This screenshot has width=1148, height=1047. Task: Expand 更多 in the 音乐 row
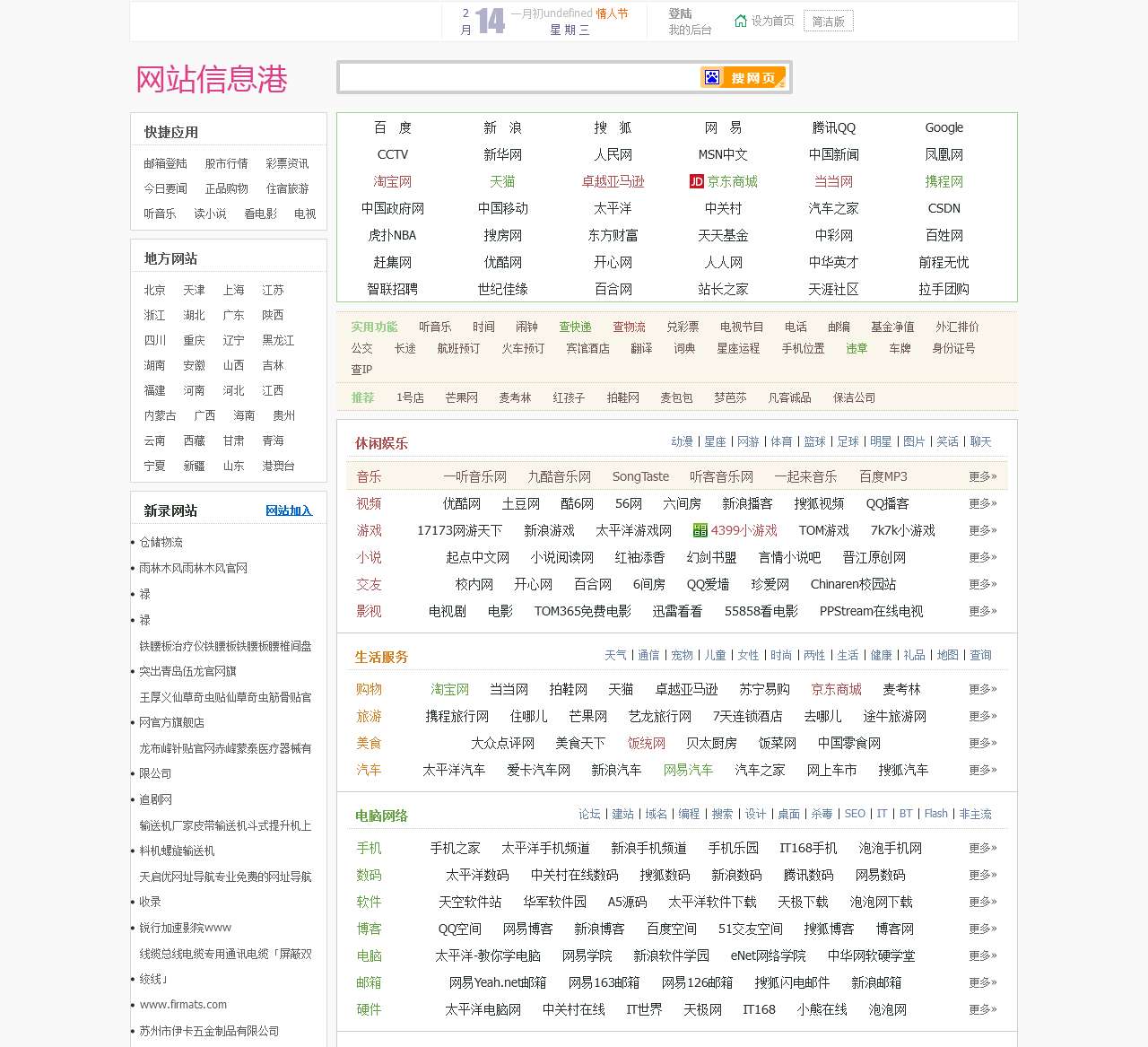tap(983, 476)
